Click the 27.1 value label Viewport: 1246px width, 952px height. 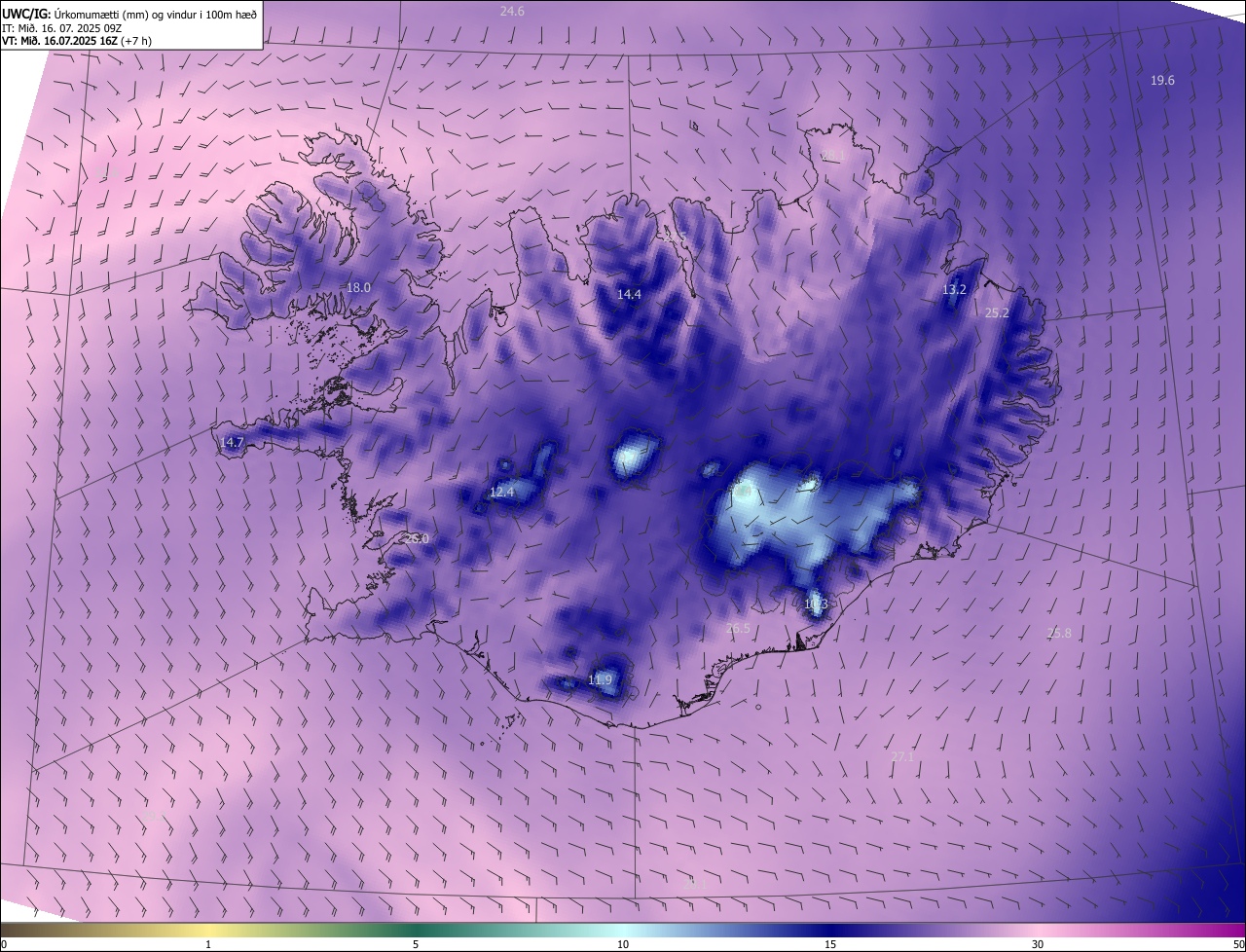(902, 757)
